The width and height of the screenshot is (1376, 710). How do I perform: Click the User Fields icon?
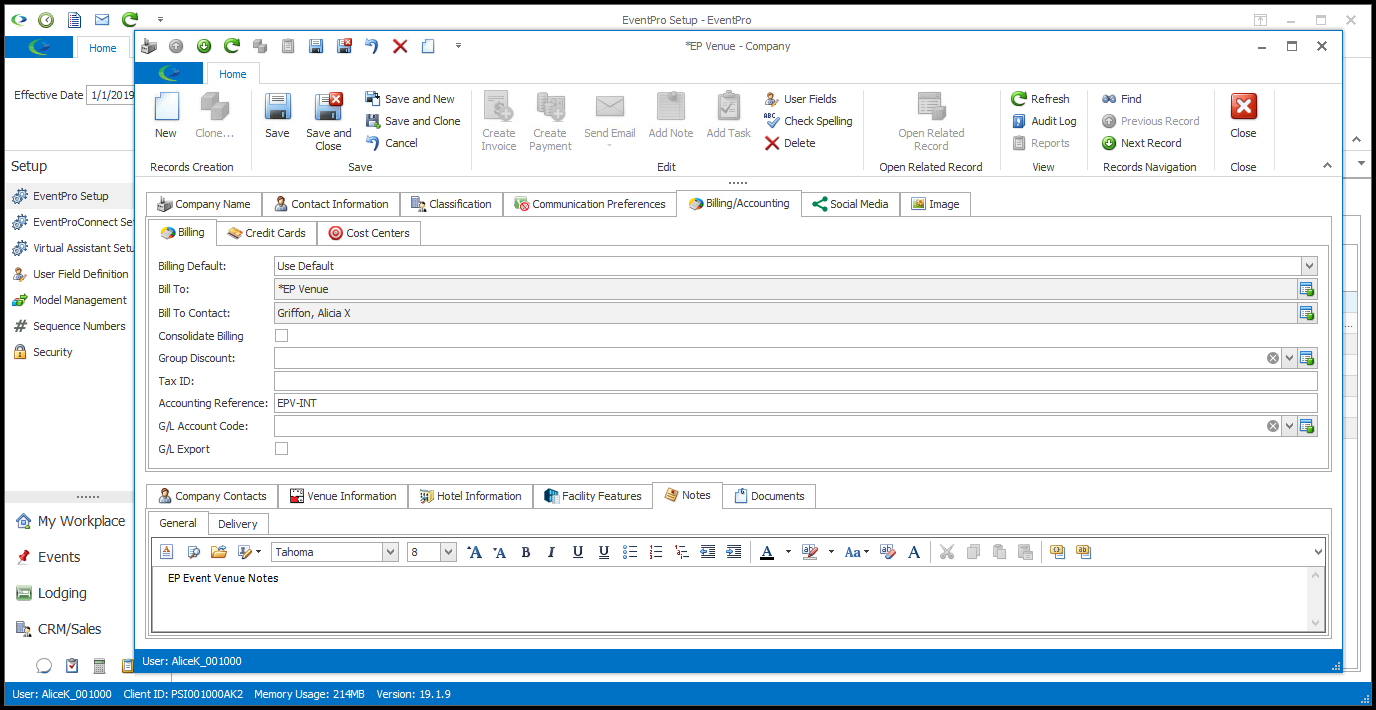[x=772, y=99]
